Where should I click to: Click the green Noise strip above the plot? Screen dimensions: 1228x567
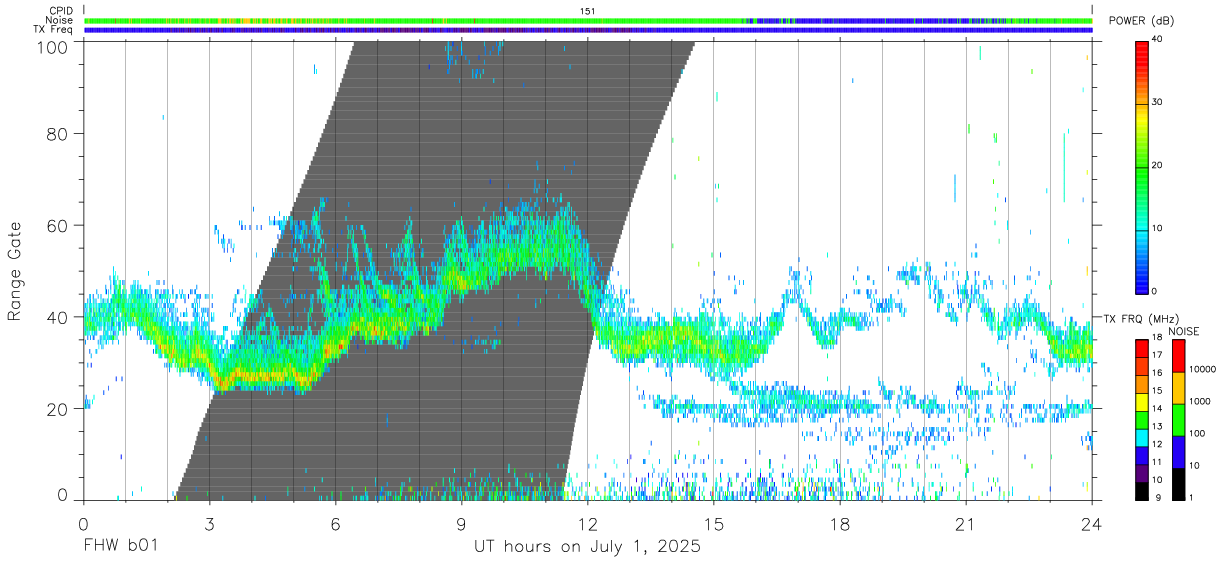tap(588, 20)
